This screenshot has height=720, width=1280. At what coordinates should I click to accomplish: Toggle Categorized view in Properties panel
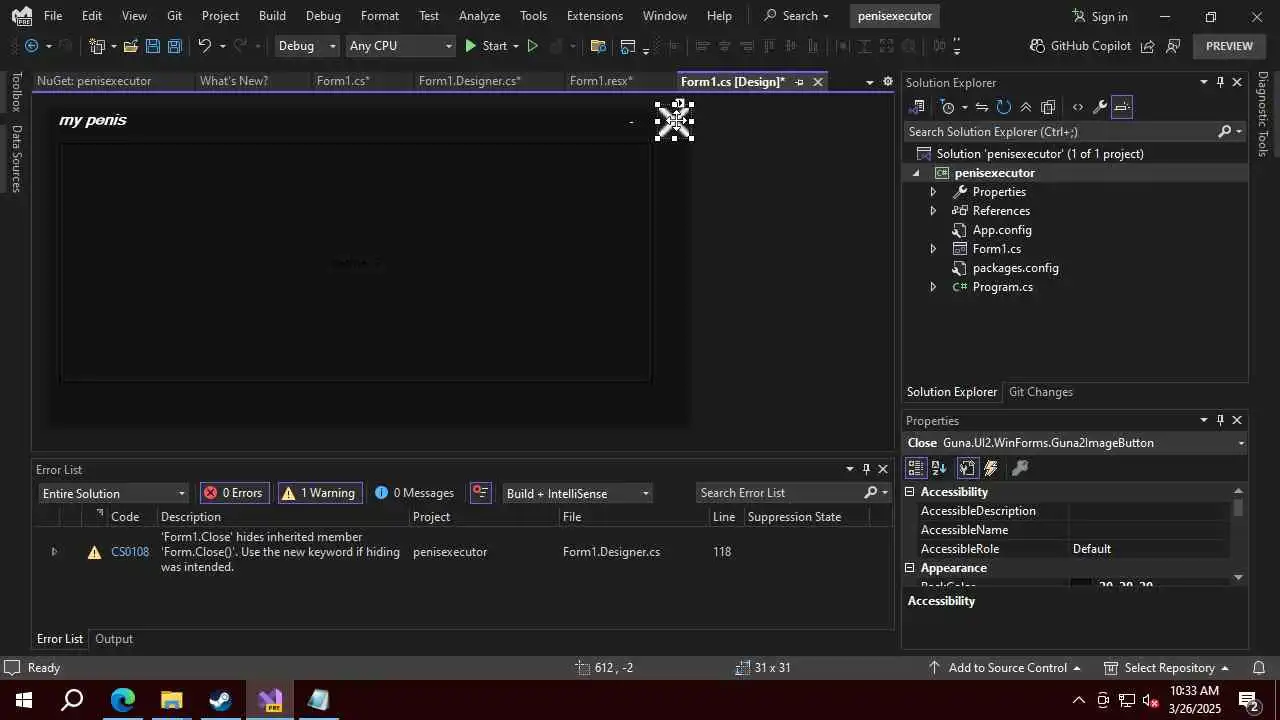tap(915, 468)
